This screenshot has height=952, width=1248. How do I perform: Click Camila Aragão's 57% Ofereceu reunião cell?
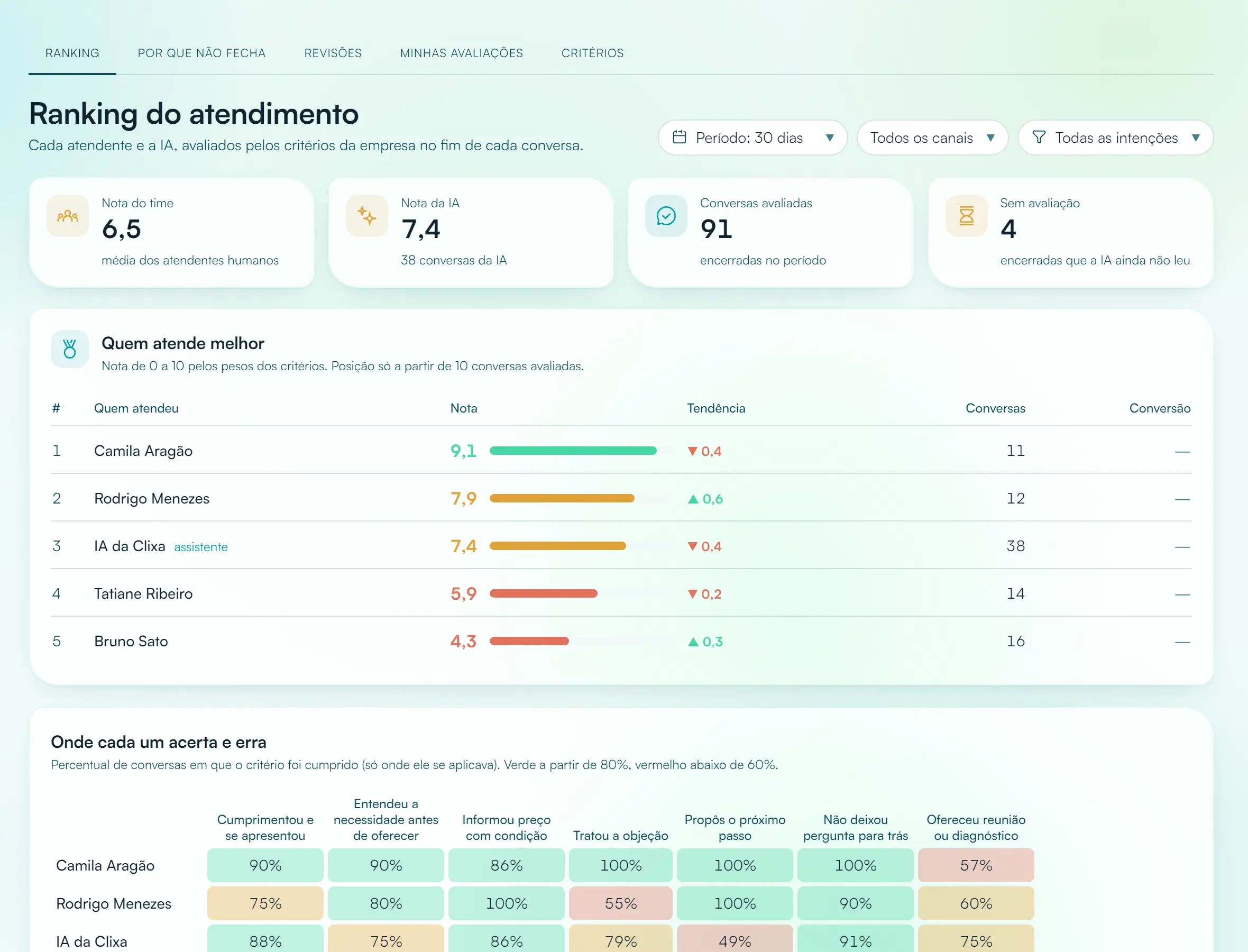(x=976, y=865)
